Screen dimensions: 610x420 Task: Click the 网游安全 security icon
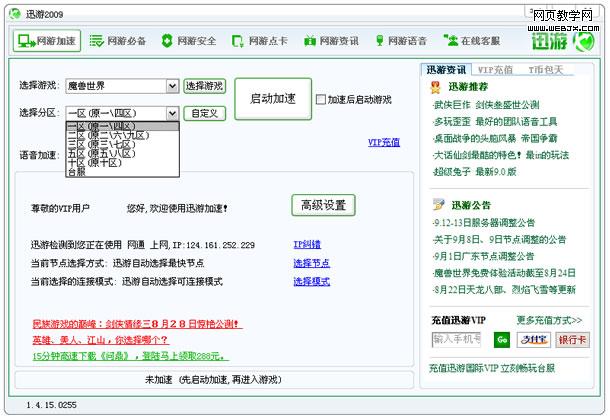coord(166,41)
